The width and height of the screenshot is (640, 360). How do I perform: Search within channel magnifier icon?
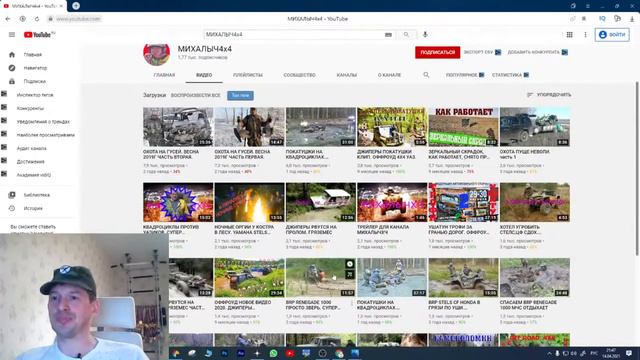tap(426, 75)
